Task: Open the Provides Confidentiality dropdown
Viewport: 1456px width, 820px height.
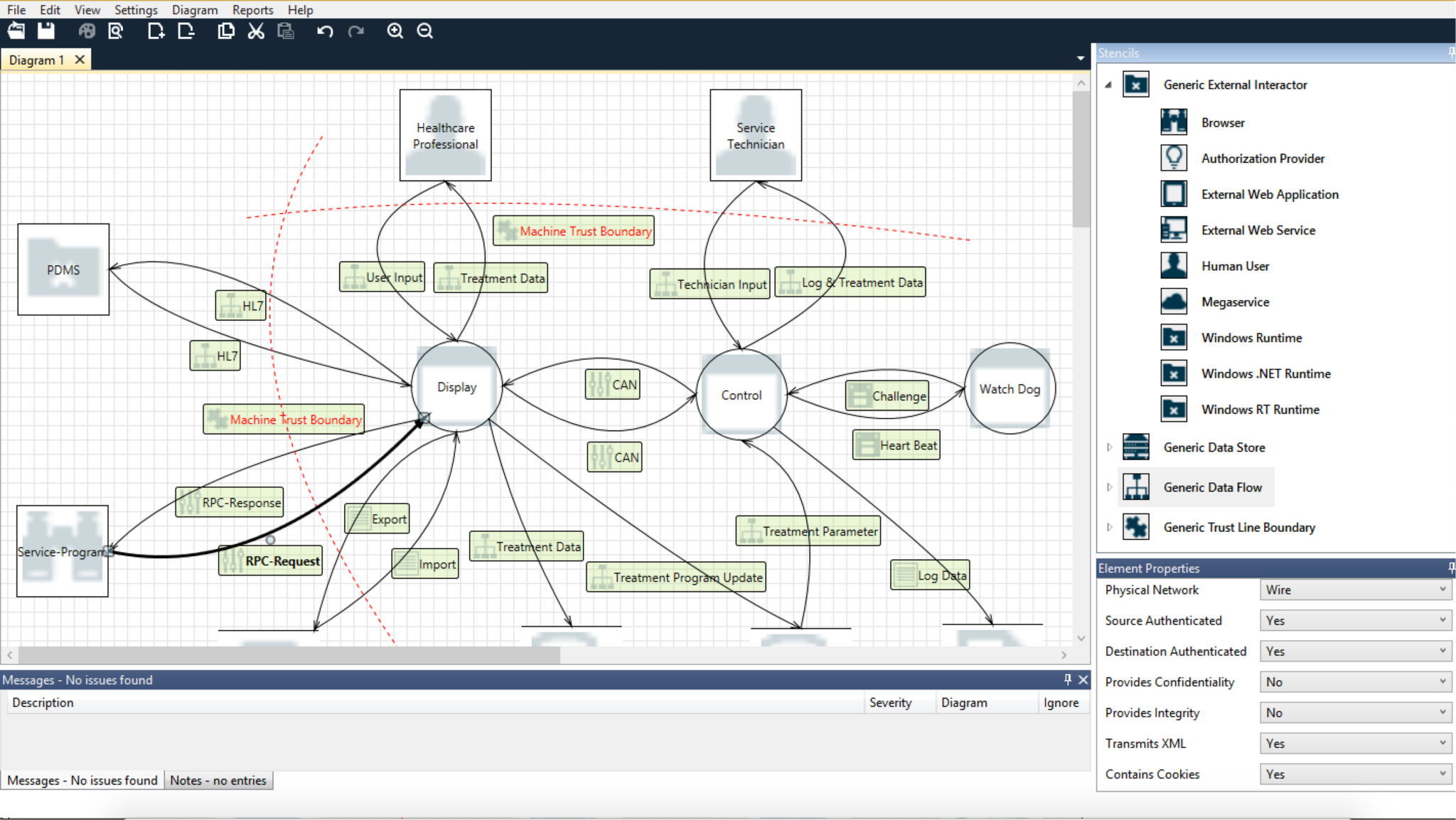Action: [x=1356, y=682]
